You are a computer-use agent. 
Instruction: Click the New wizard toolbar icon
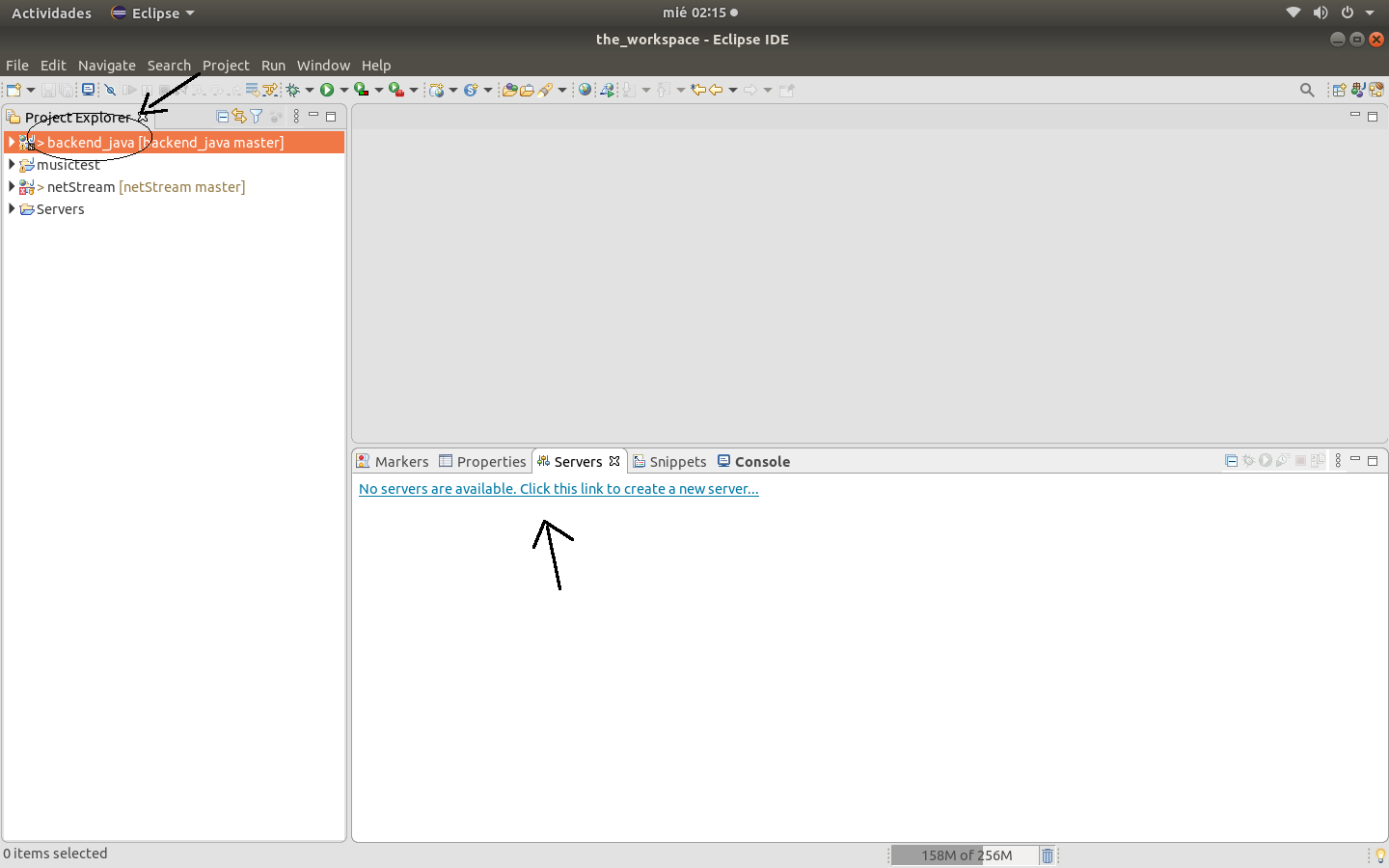pos(13,90)
